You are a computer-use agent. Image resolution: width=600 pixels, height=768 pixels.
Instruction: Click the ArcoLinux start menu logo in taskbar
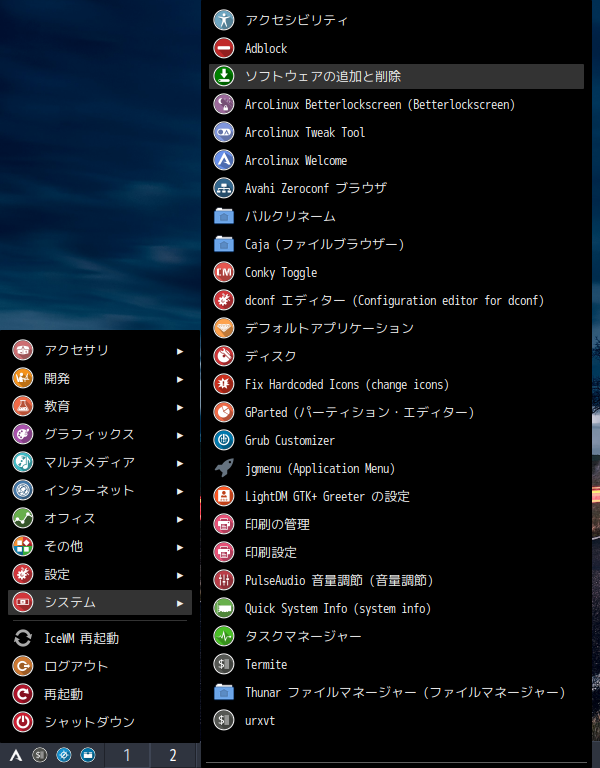click(16, 755)
